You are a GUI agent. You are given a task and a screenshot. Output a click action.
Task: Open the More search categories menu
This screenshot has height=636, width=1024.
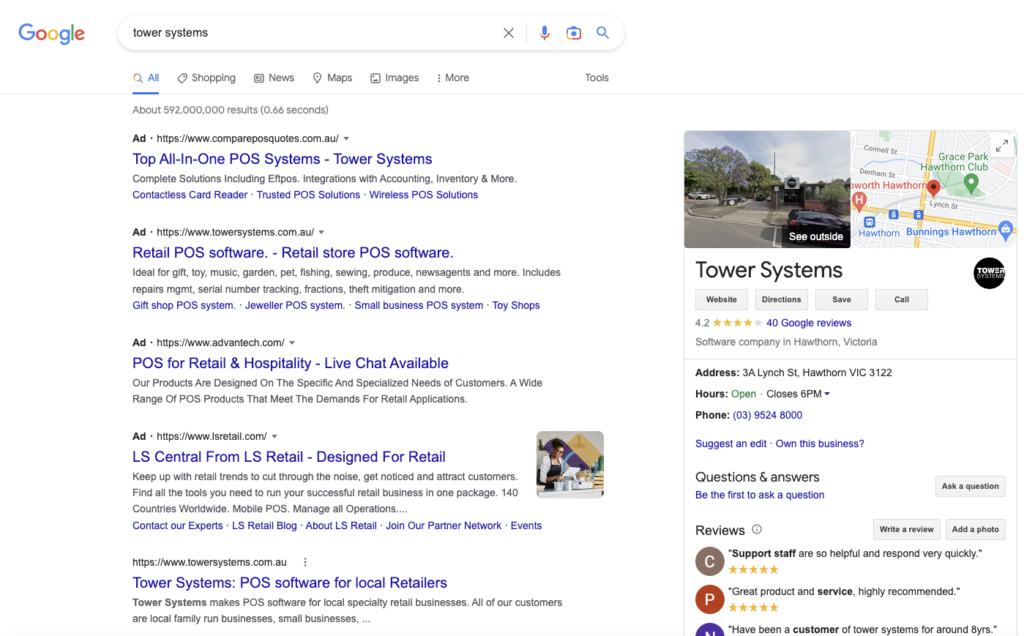pyautogui.click(x=453, y=78)
